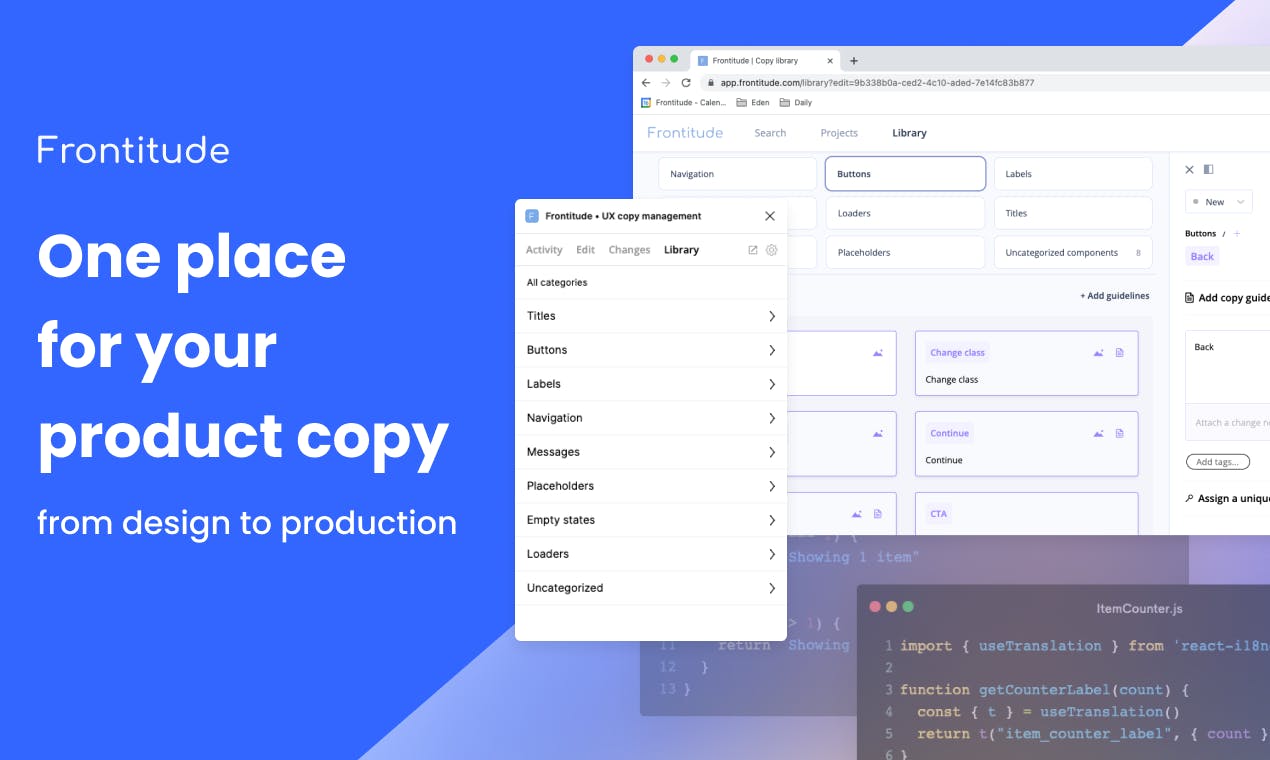Click document icon on Continue card
The height and width of the screenshot is (760, 1270).
(1120, 433)
